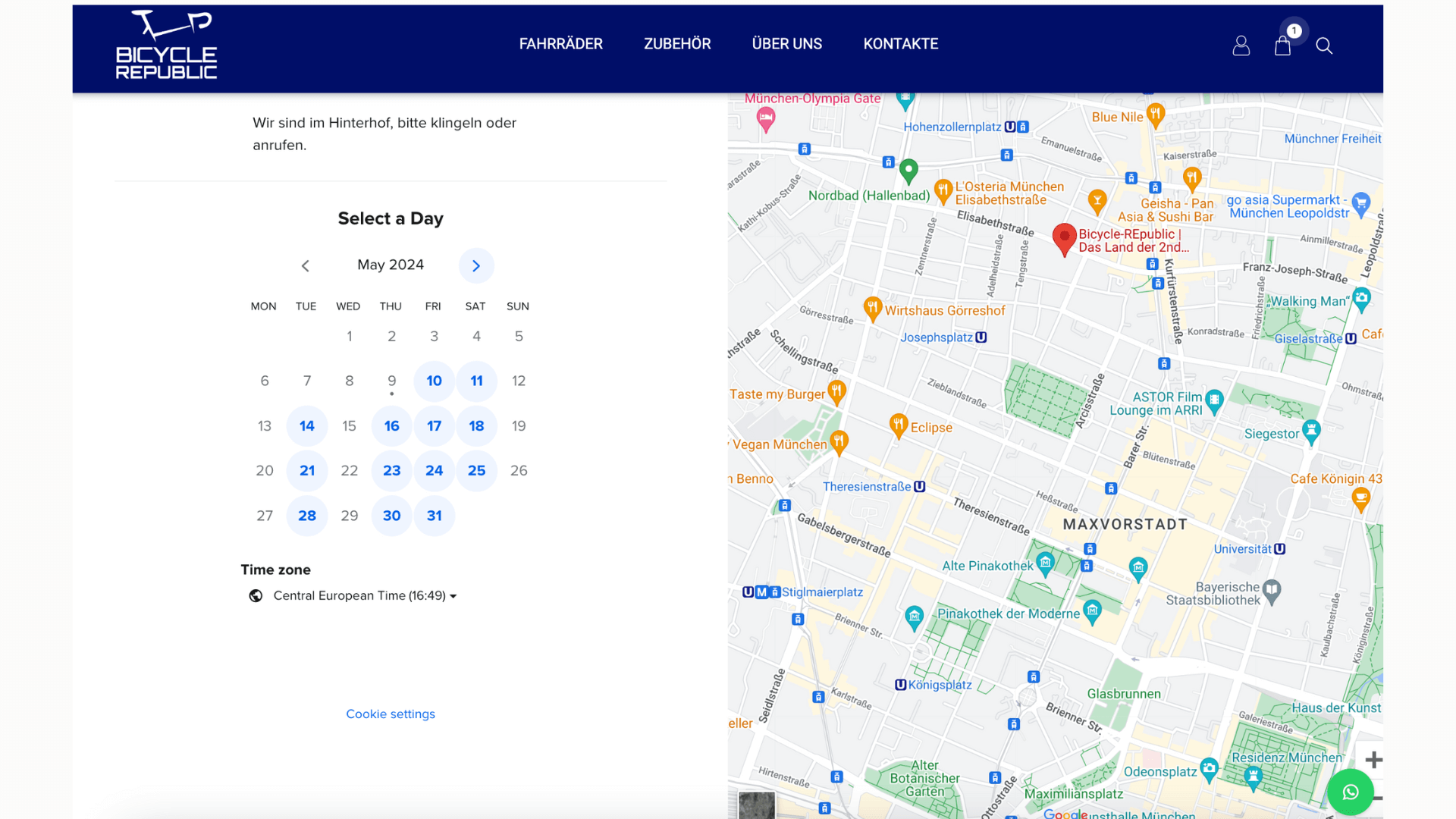
Task: Click the Glasbrunnen map label
Action: pyautogui.click(x=1124, y=694)
